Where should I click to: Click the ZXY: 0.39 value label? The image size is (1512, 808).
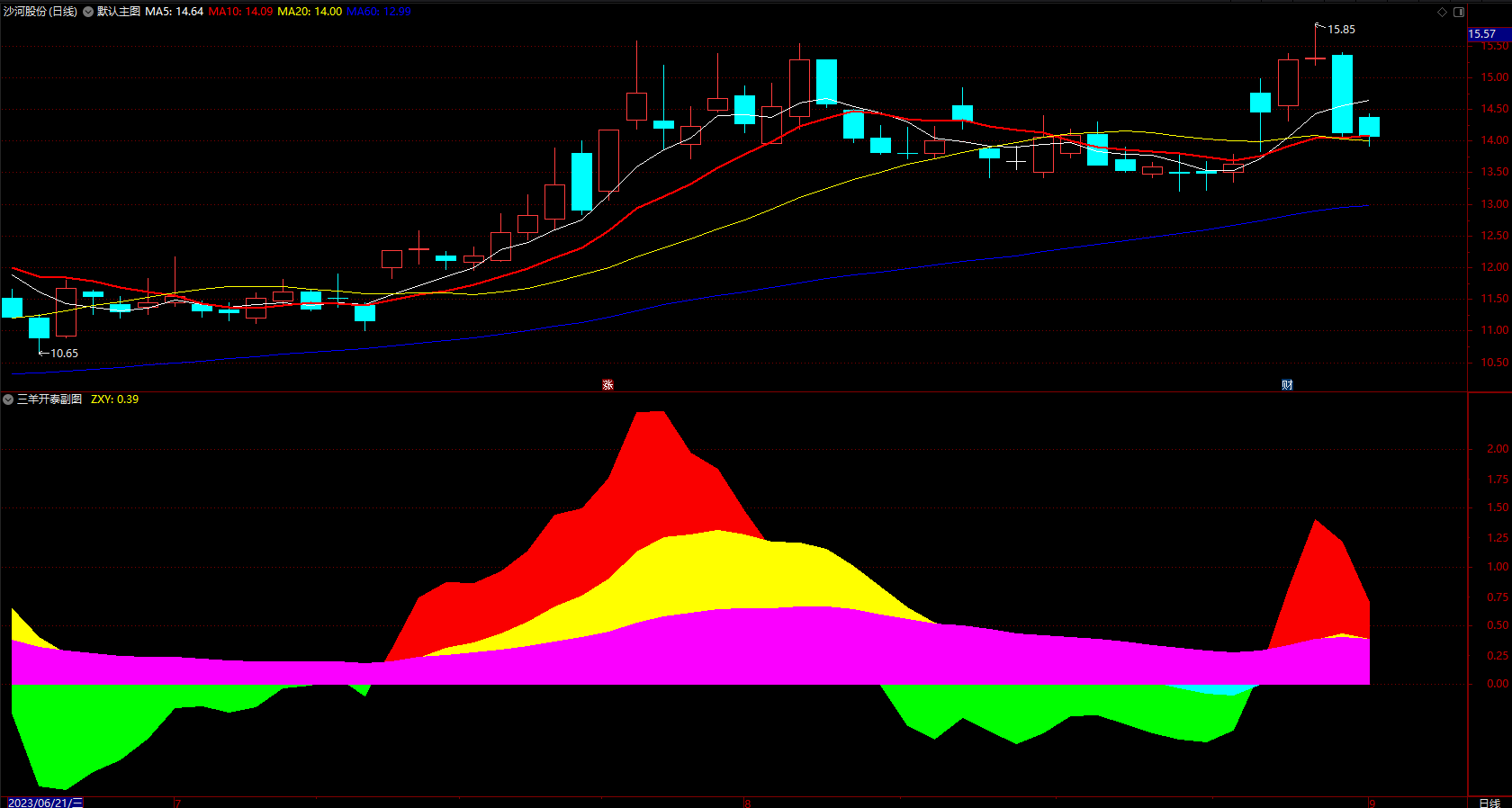[115, 400]
